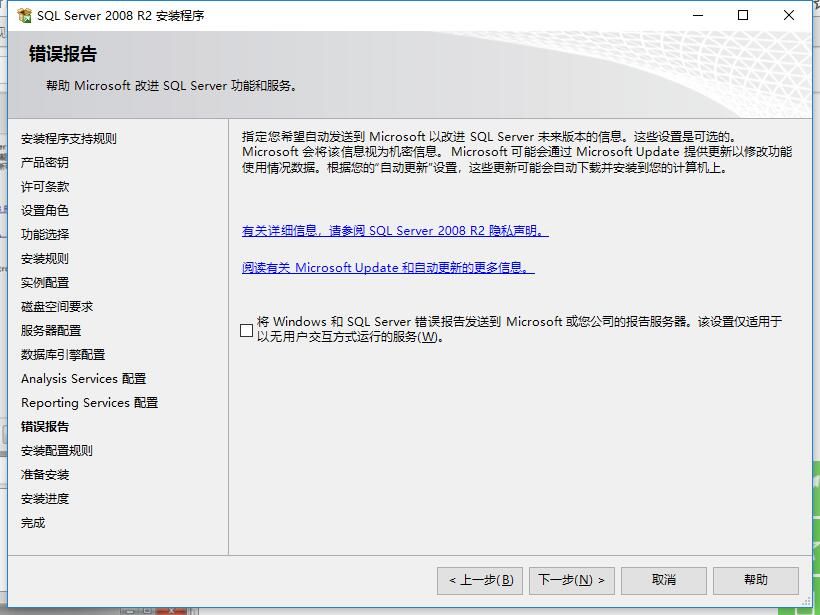This screenshot has width=820, height=615.
Task: Open the Microsoft Update and automatic updates information link
Action: click(388, 267)
